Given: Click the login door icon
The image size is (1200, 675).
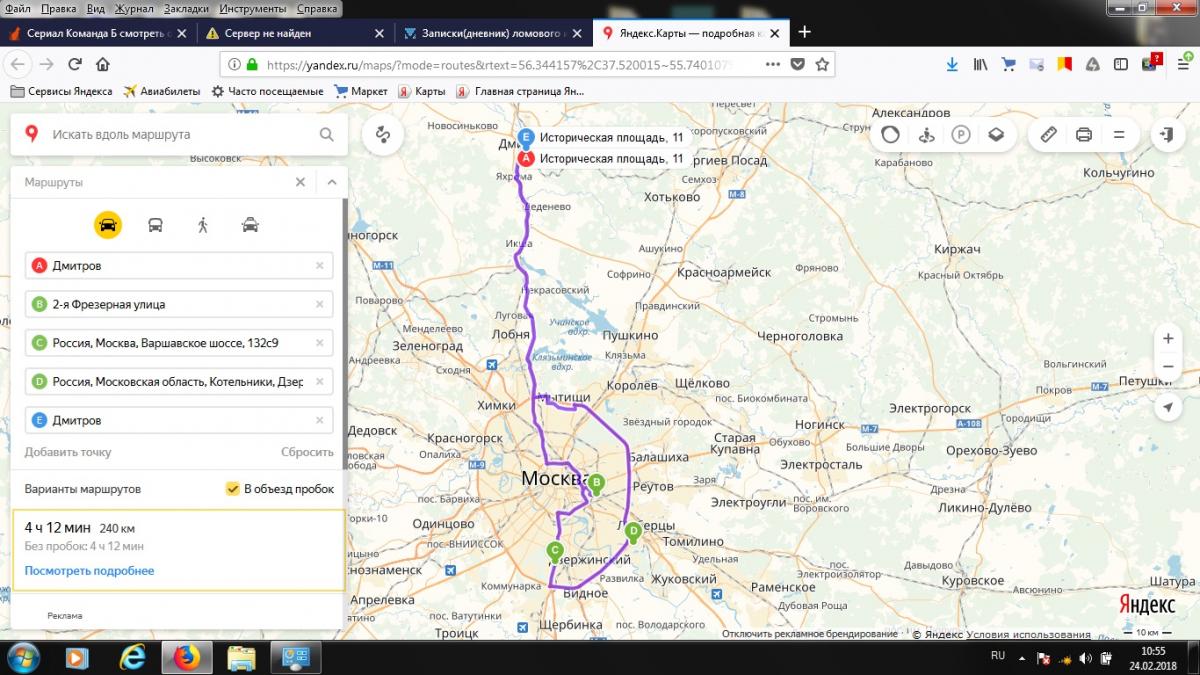Looking at the screenshot, I should pyautogui.click(x=1167, y=134).
